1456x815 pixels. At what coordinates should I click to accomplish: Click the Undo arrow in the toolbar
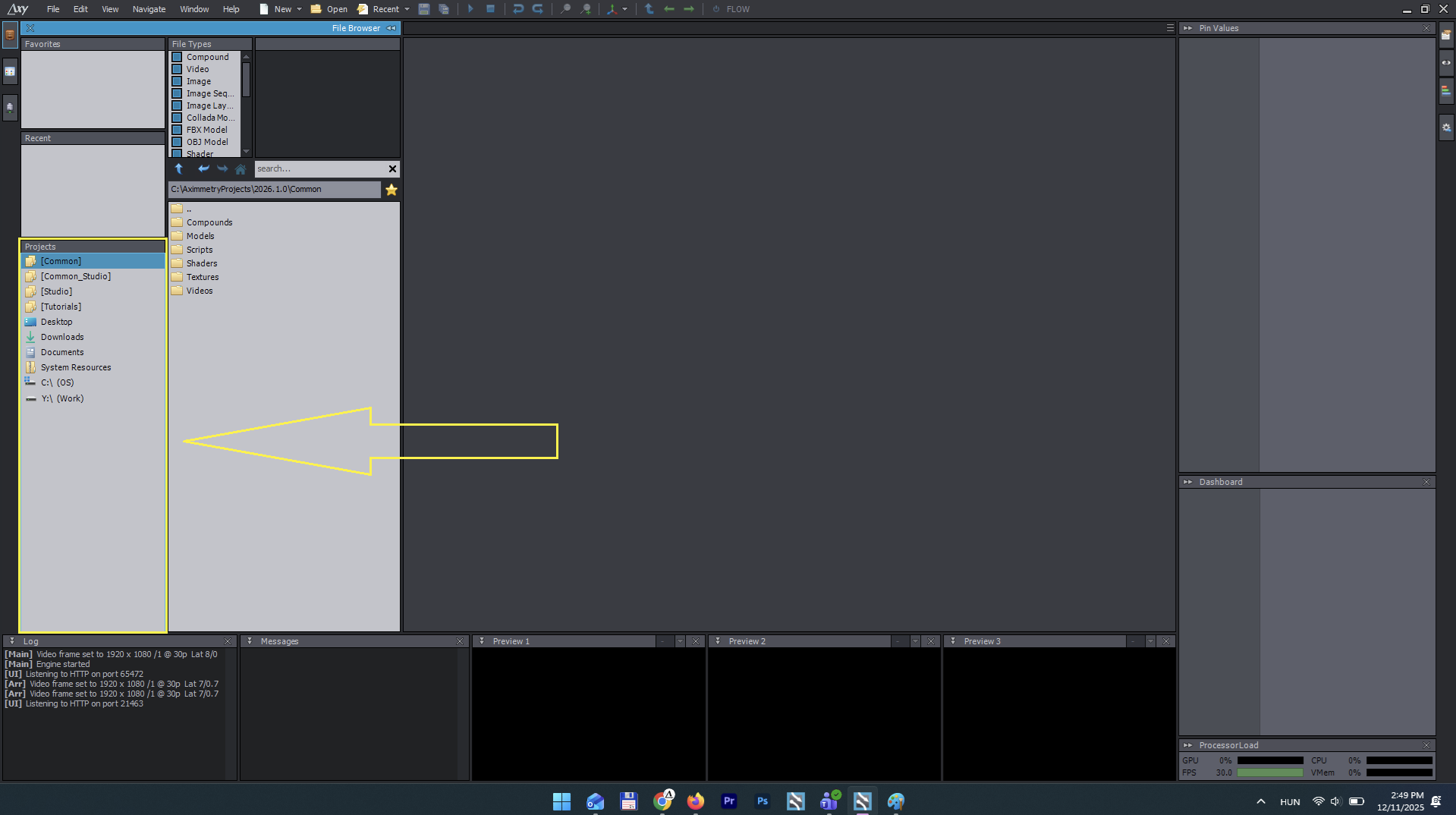(518, 9)
